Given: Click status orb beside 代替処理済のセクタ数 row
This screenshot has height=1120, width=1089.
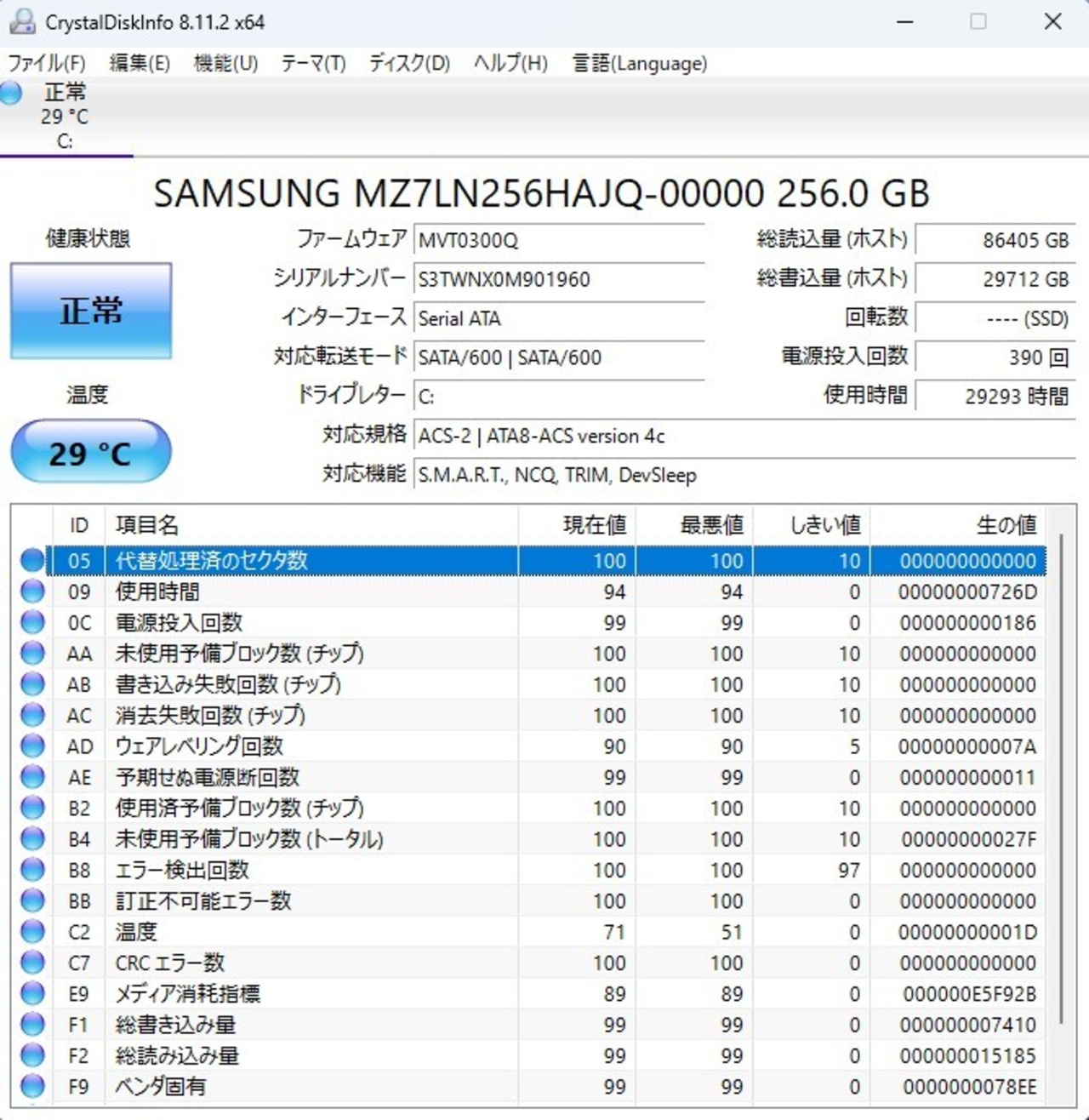Looking at the screenshot, I should 32,560.
